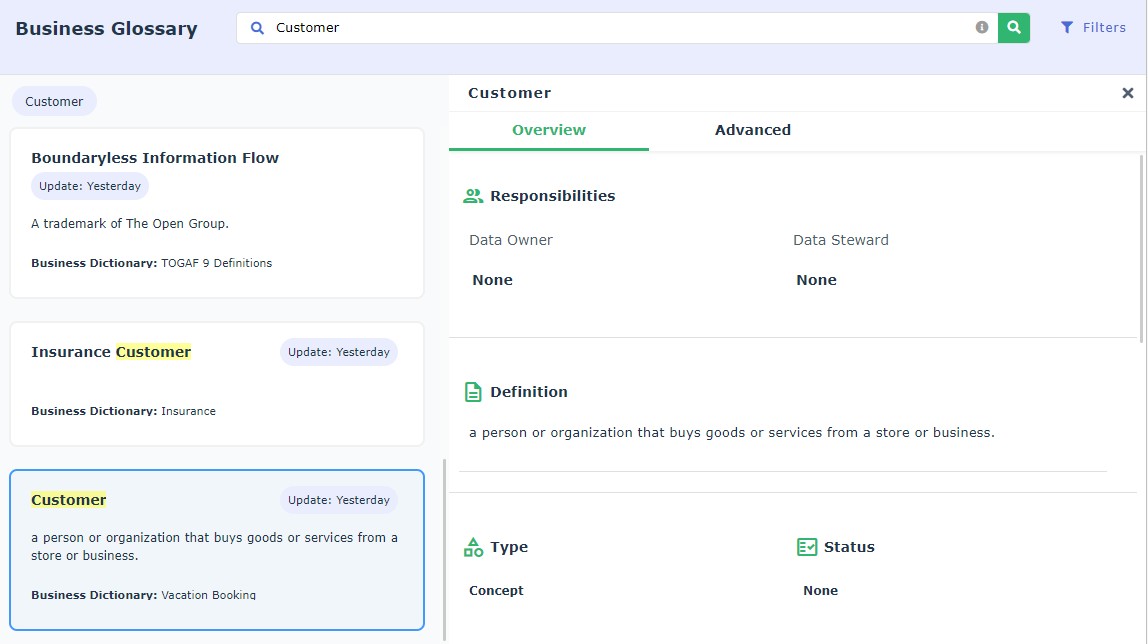Screen dimensions: 1148x644
Task: Click the Type shapes icon
Action: point(473,547)
